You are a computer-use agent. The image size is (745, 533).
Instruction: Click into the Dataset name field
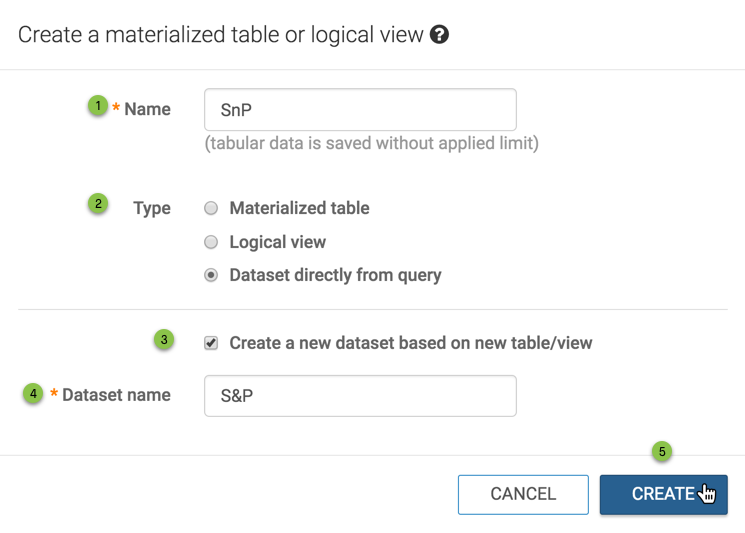tap(360, 396)
